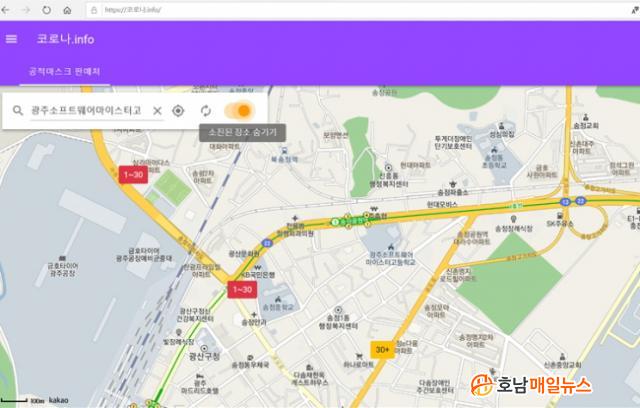The height and width of the screenshot is (408, 640).
Task: Switch to the 공적마스크 판매처 tab
Action: pyautogui.click(x=65, y=72)
